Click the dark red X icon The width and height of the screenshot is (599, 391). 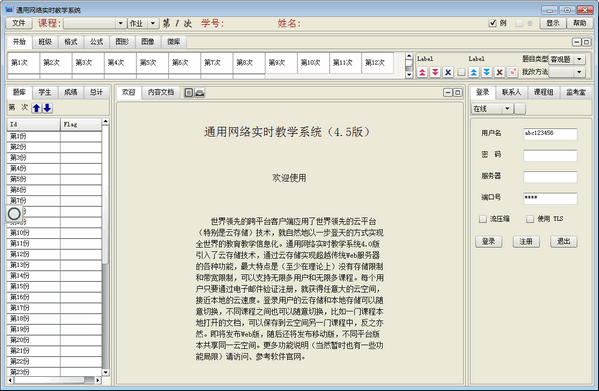click(x=499, y=72)
